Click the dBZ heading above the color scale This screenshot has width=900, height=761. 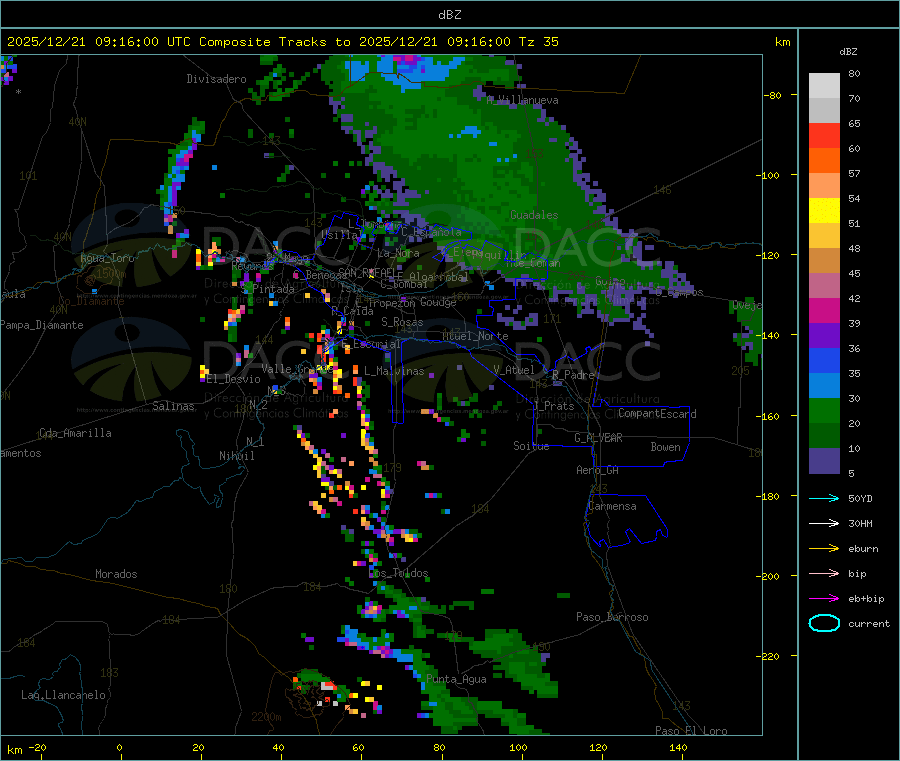click(x=848, y=52)
